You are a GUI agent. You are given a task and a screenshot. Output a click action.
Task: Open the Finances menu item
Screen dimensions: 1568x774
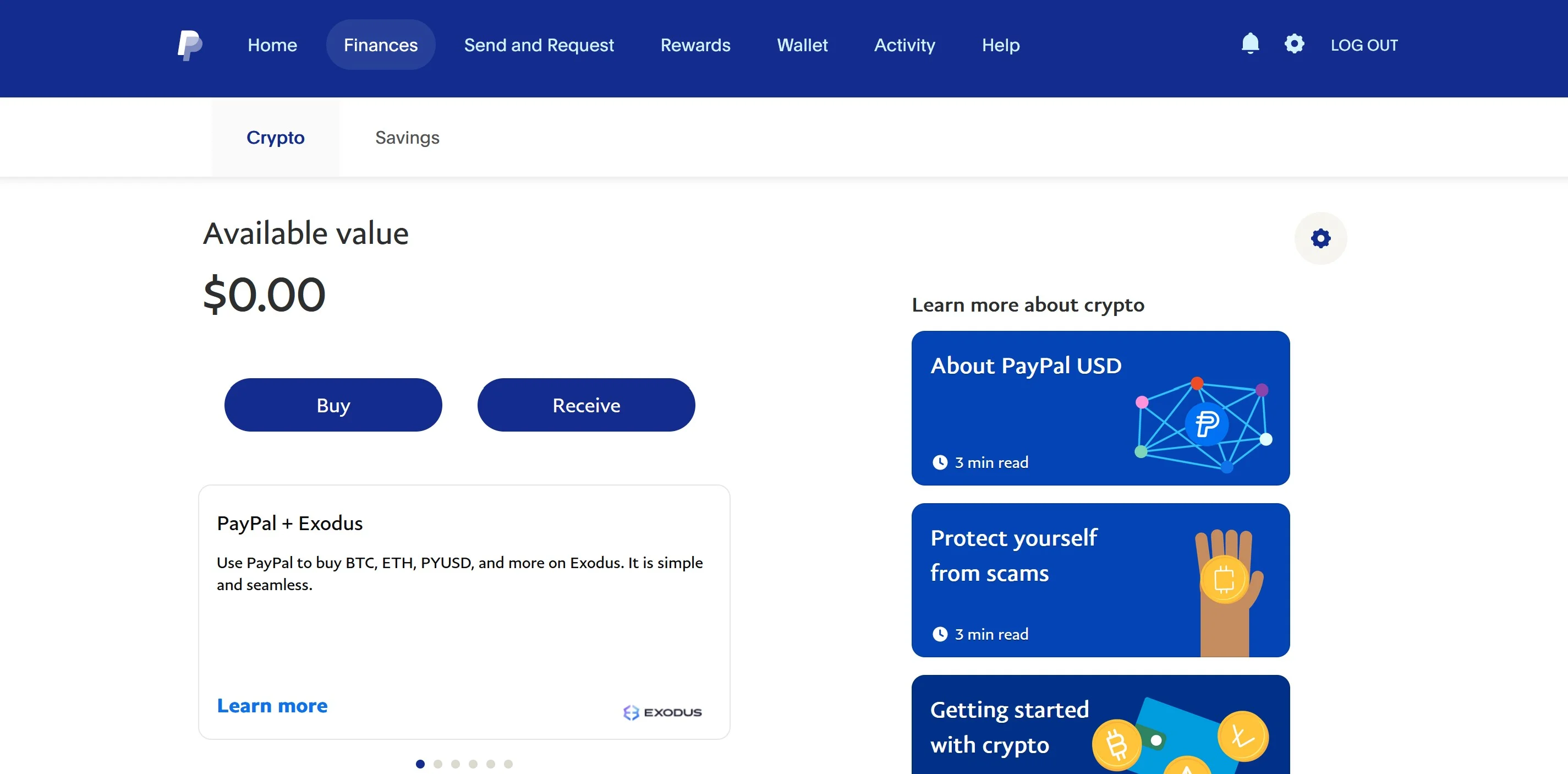click(x=380, y=45)
